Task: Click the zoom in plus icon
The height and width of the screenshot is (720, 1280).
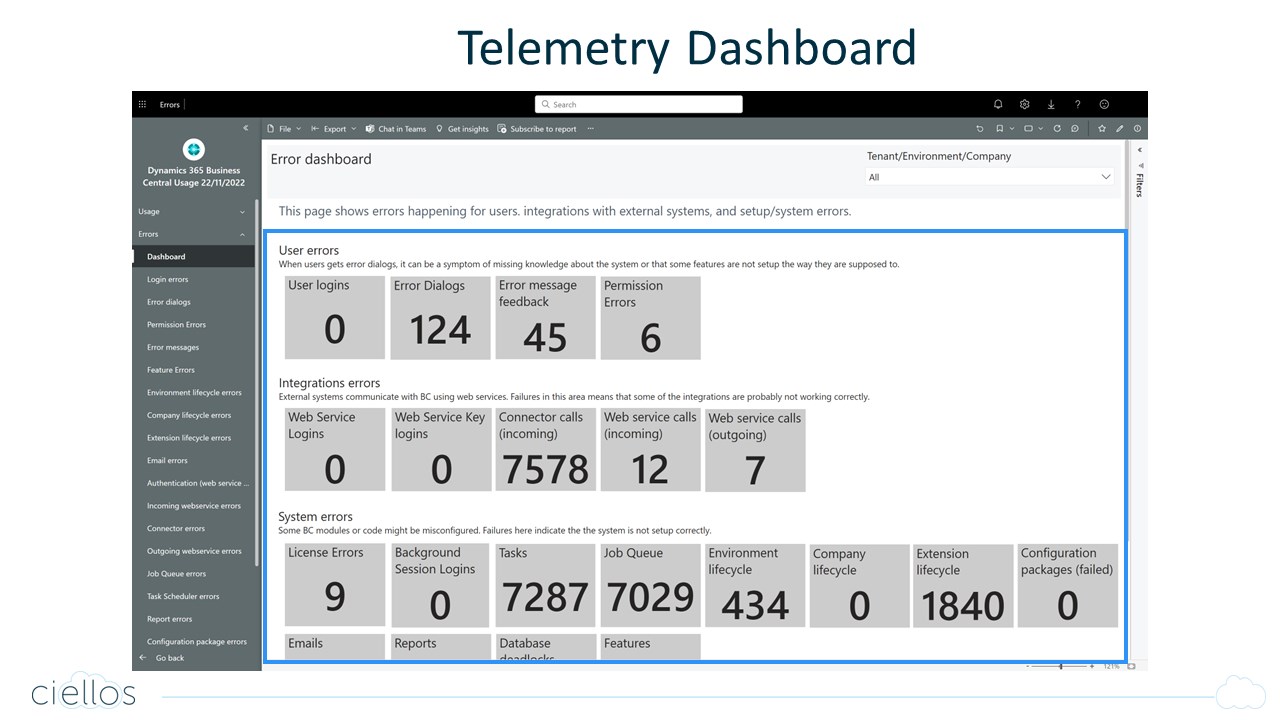Action: click(1092, 666)
